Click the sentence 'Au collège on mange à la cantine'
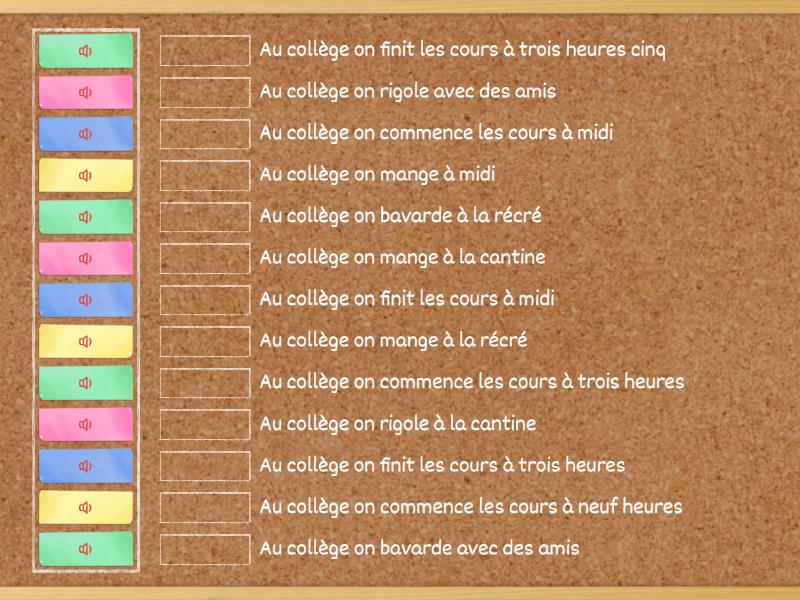This screenshot has width=800, height=600. click(403, 258)
